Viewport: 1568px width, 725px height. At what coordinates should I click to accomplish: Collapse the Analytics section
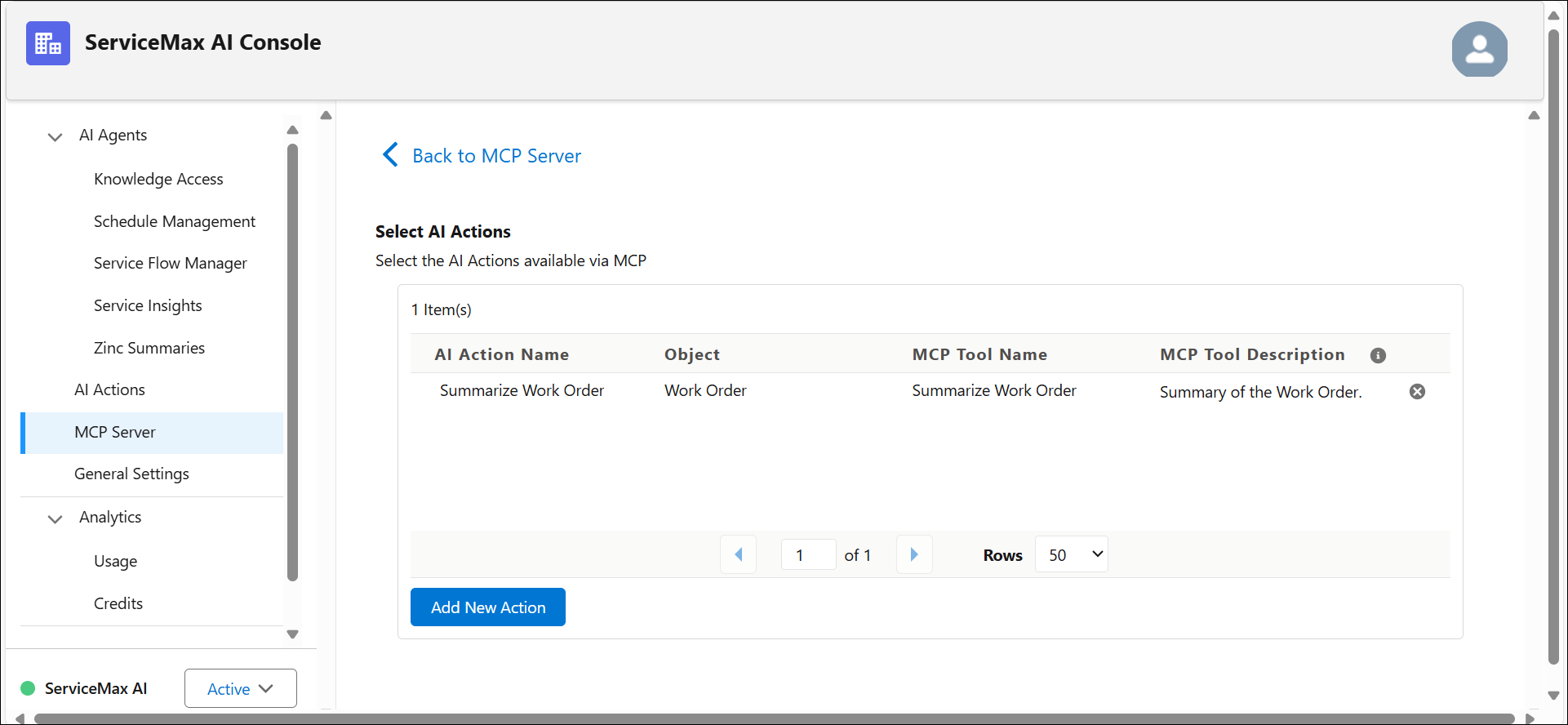(x=55, y=518)
